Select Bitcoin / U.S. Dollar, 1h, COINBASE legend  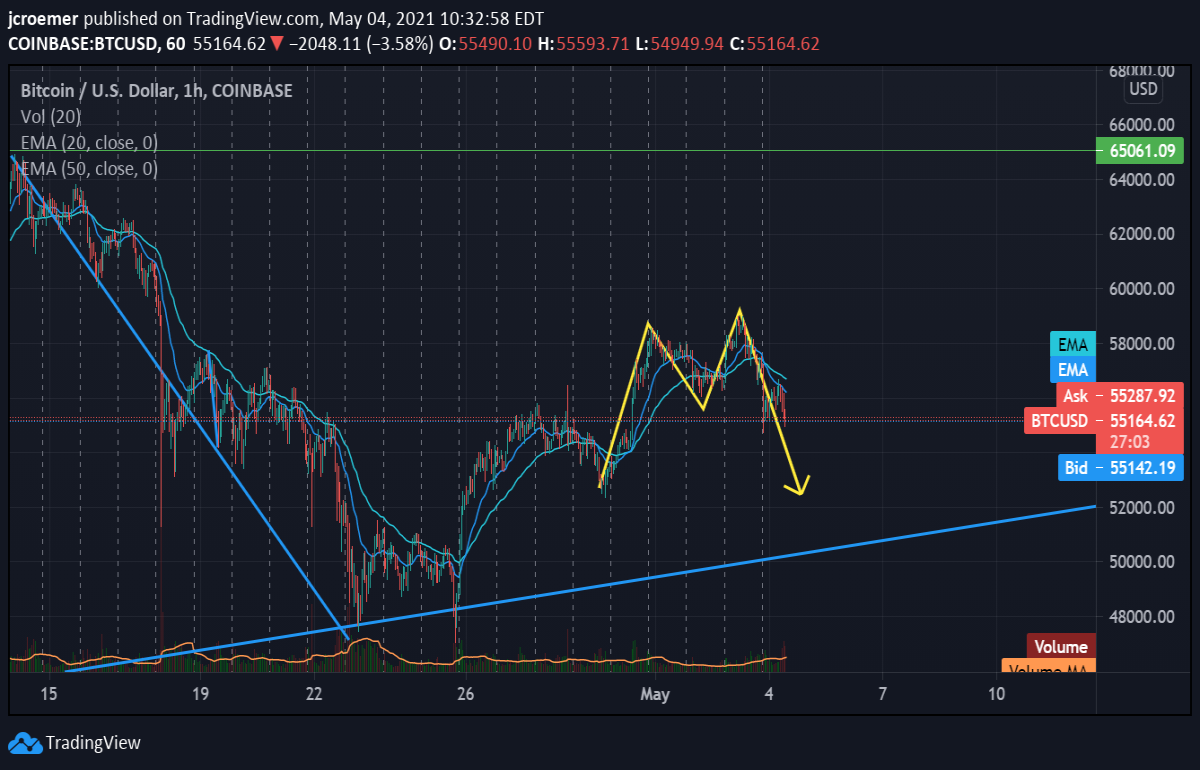[x=156, y=91]
